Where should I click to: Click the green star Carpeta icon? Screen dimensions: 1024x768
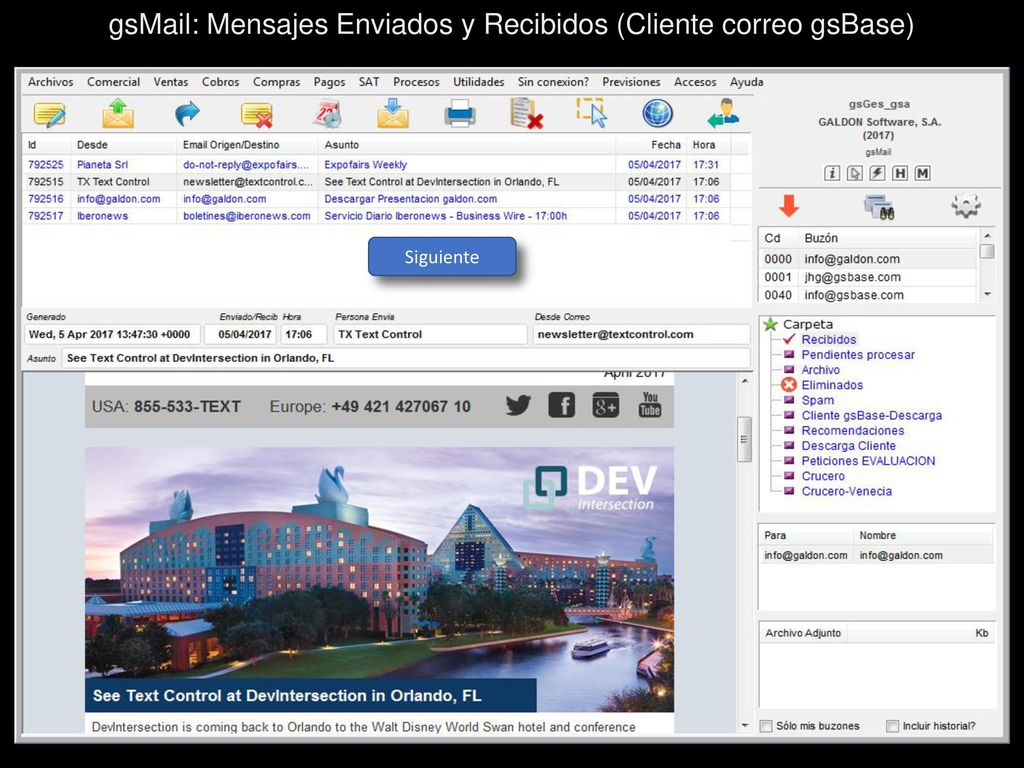click(771, 324)
